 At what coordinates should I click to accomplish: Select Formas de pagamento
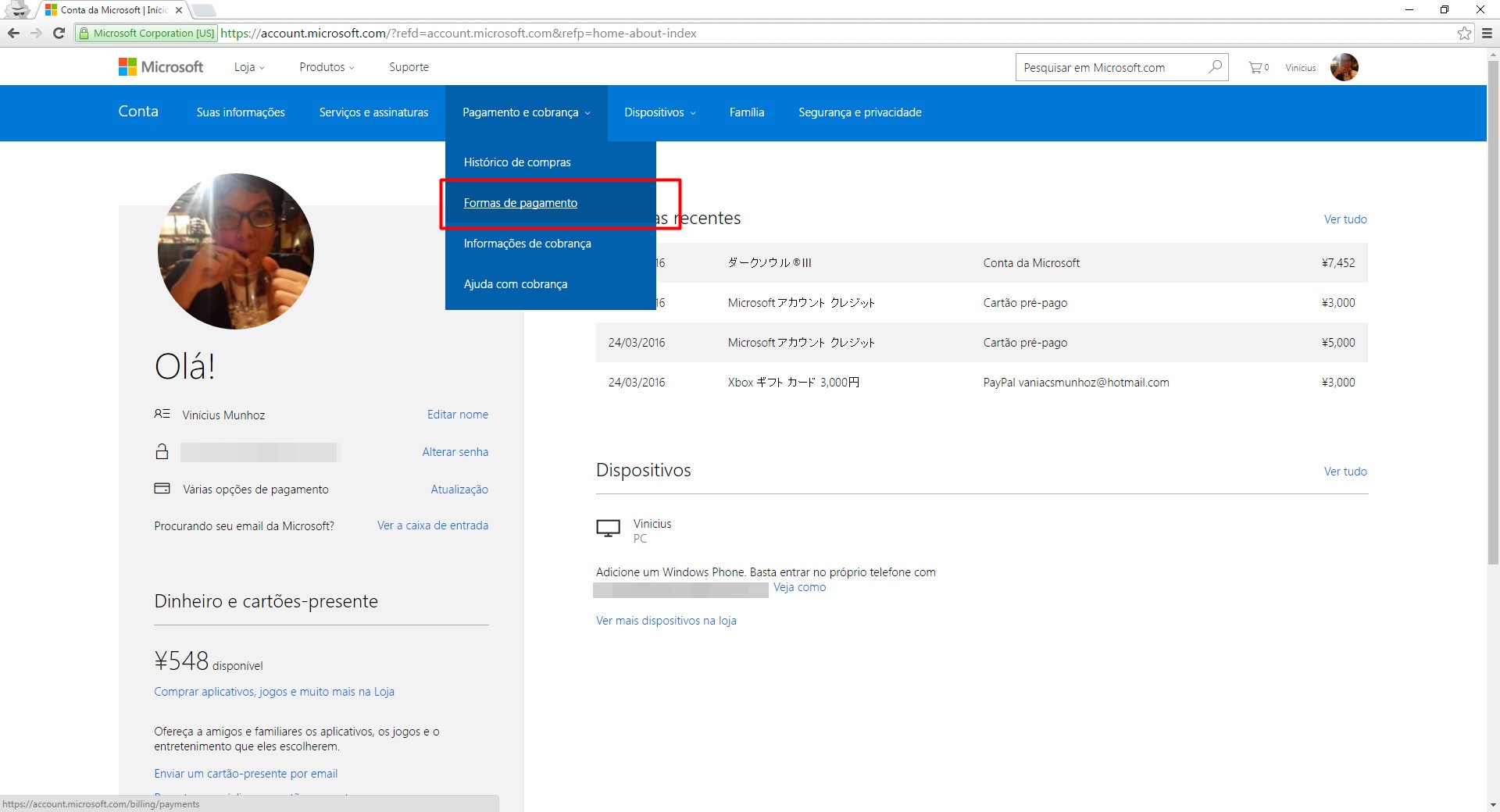[x=520, y=203]
